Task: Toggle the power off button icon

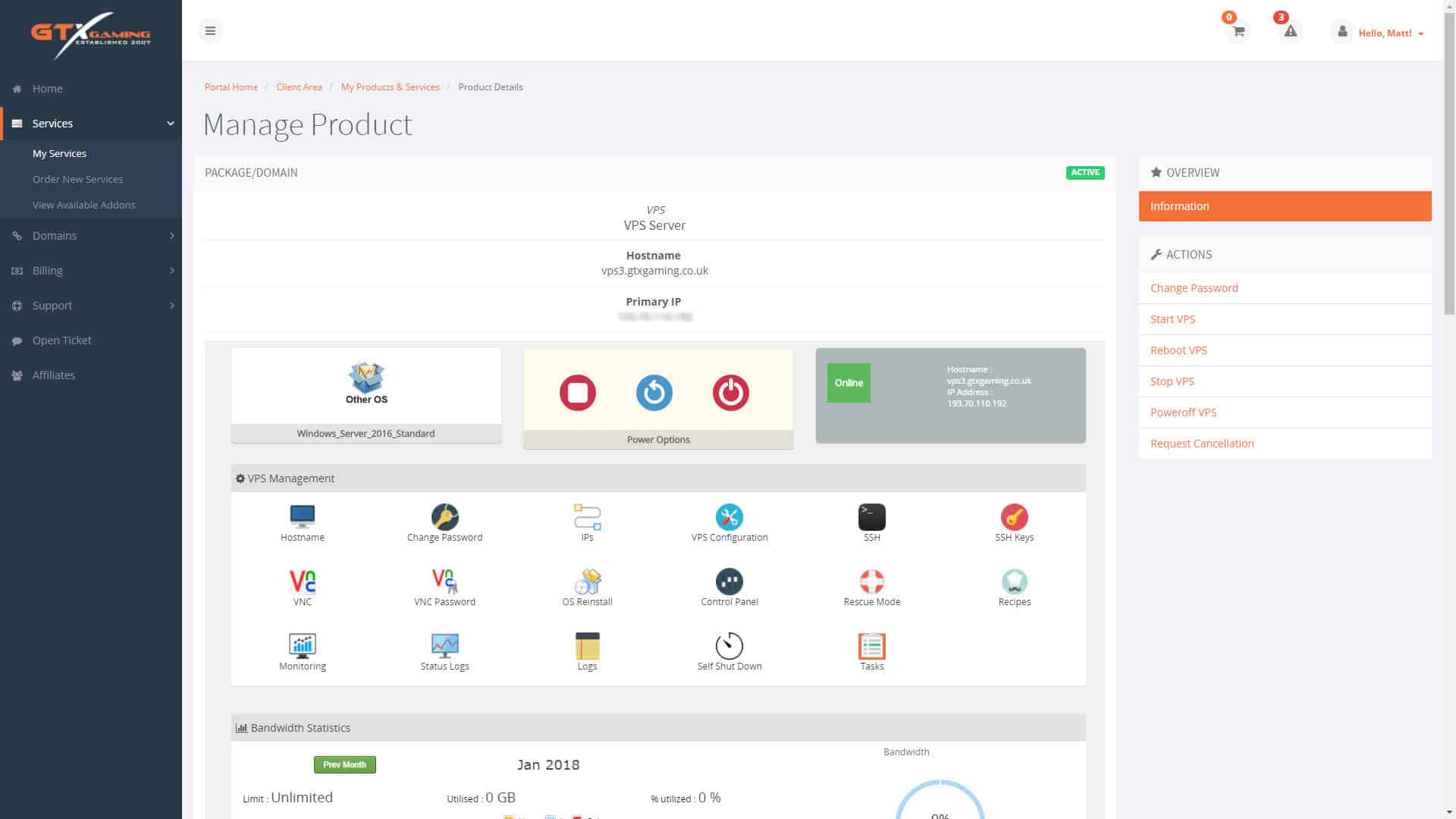Action: 731,392
